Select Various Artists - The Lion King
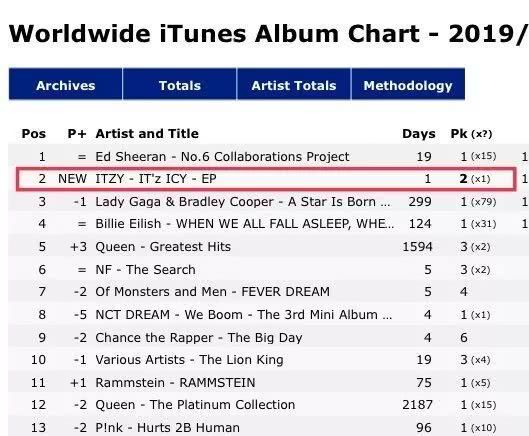529x436 pixels. tap(189, 360)
